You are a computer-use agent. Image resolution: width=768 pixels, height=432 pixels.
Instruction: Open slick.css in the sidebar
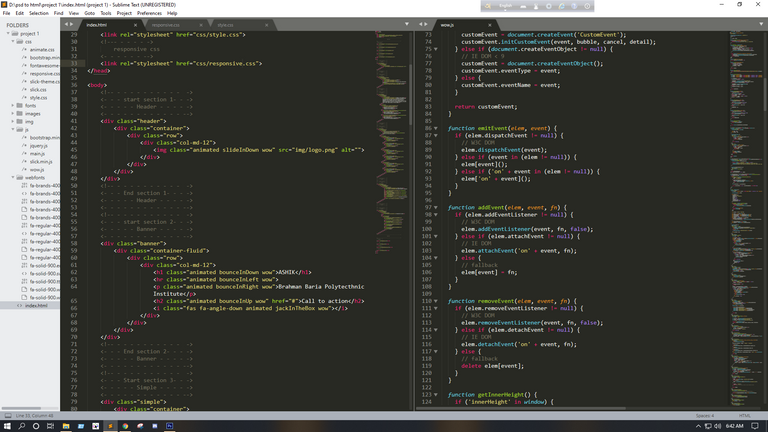coord(38,90)
